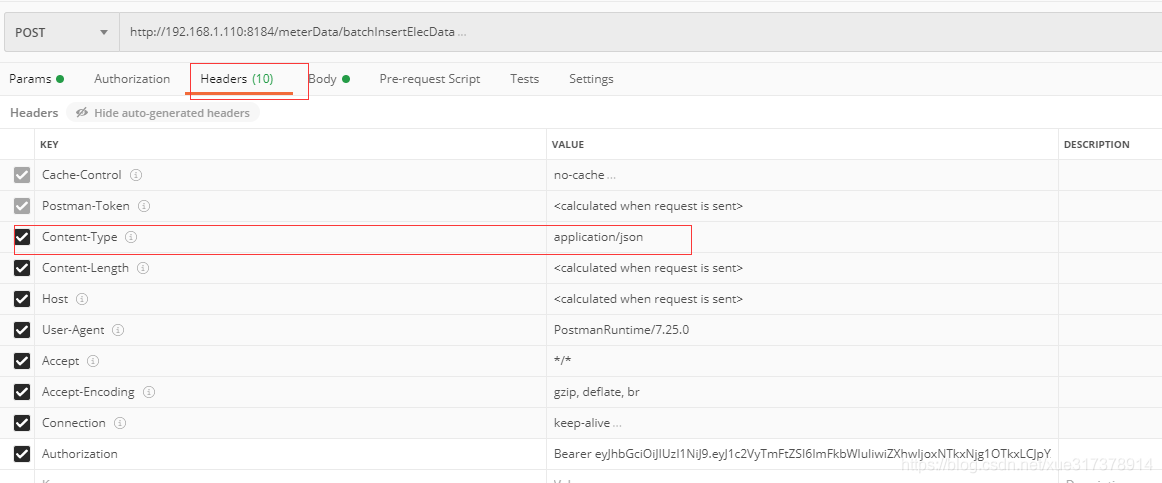The height and width of the screenshot is (483, 1162).
Task: Click info icon next to Accept-Encoding
Action: coord(149,392)
